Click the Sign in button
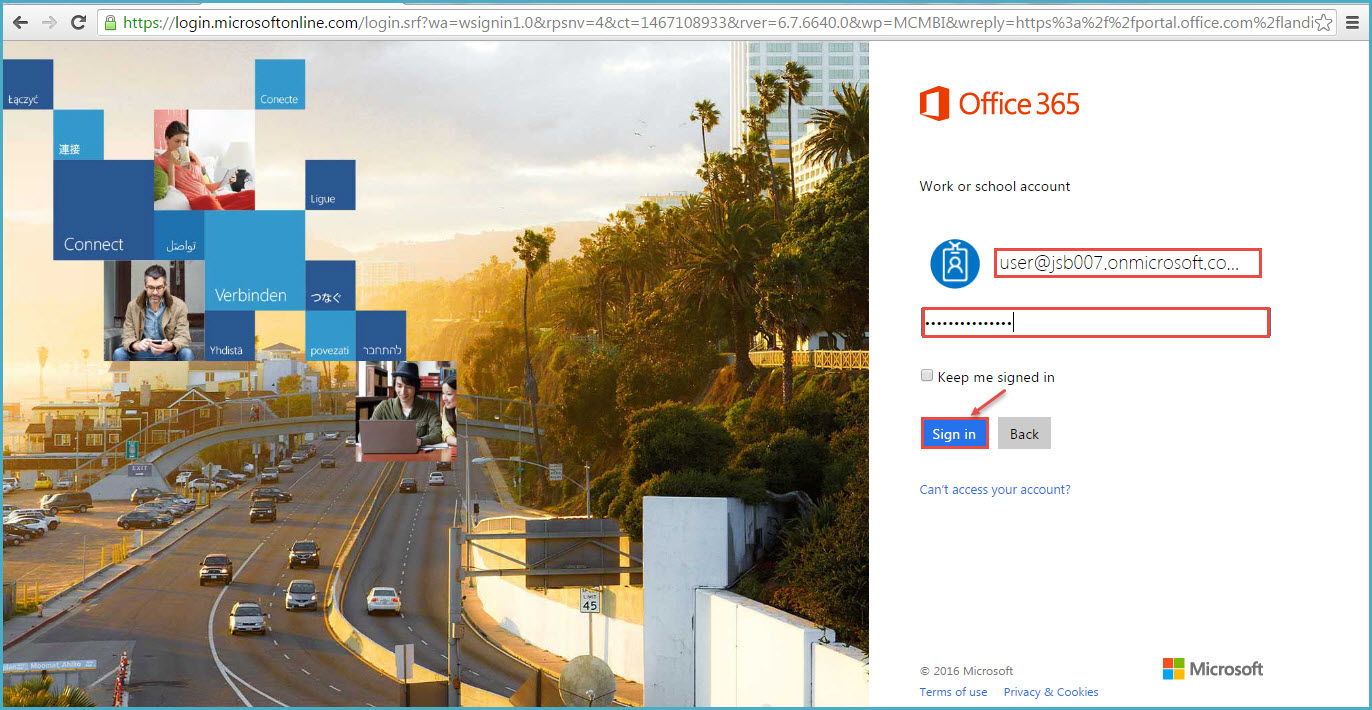Screen dimensions: 1372x710 pyautogui.click(x=954, y=433)
